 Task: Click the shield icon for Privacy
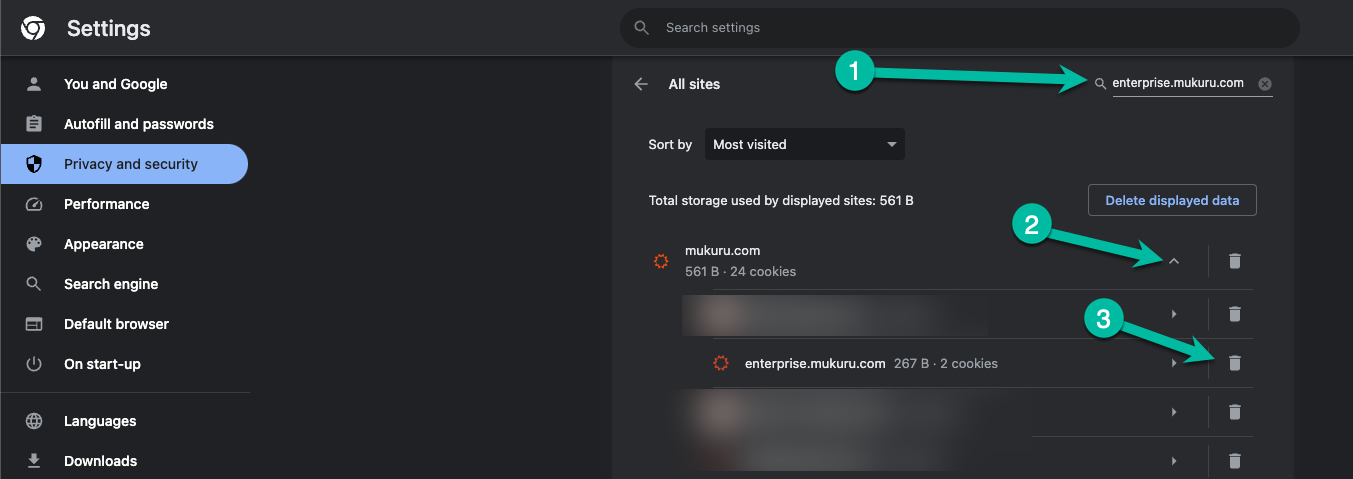pos(34,164)
